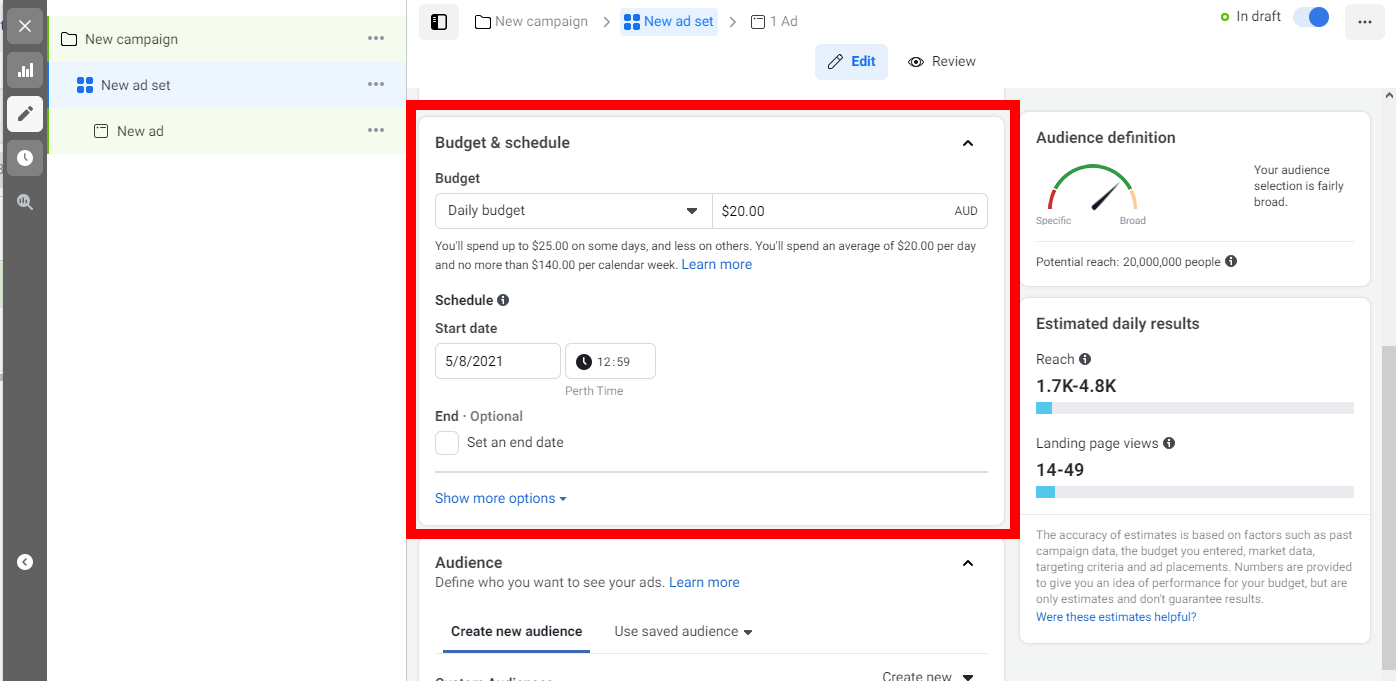Select the pencil edit icon in the sidebar
This screenshot has width=1396, height=681.
tap(25, 114)
